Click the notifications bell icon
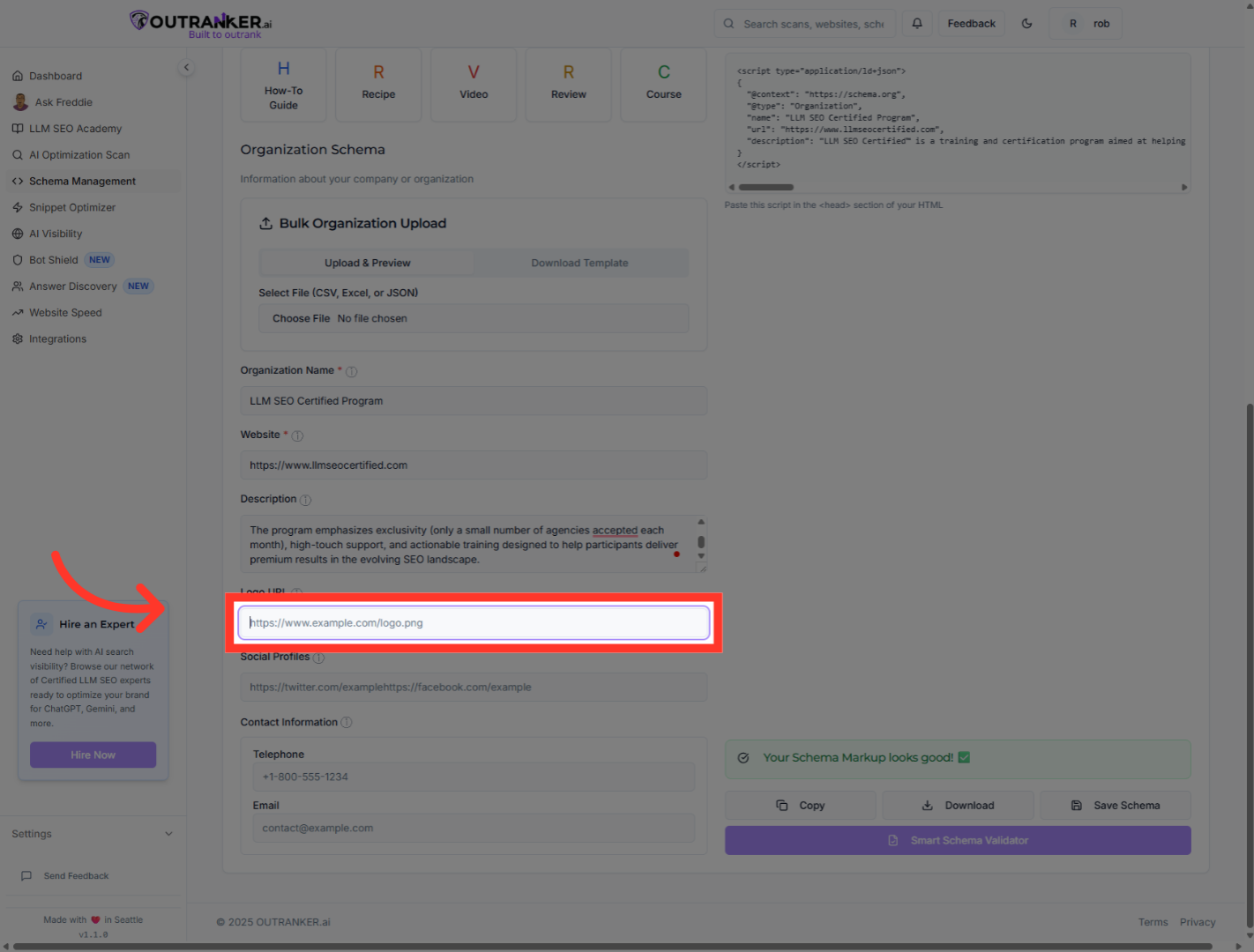The height and width of the screenshot is (952, 1254). pyautogui.click(x=917, y=24)
